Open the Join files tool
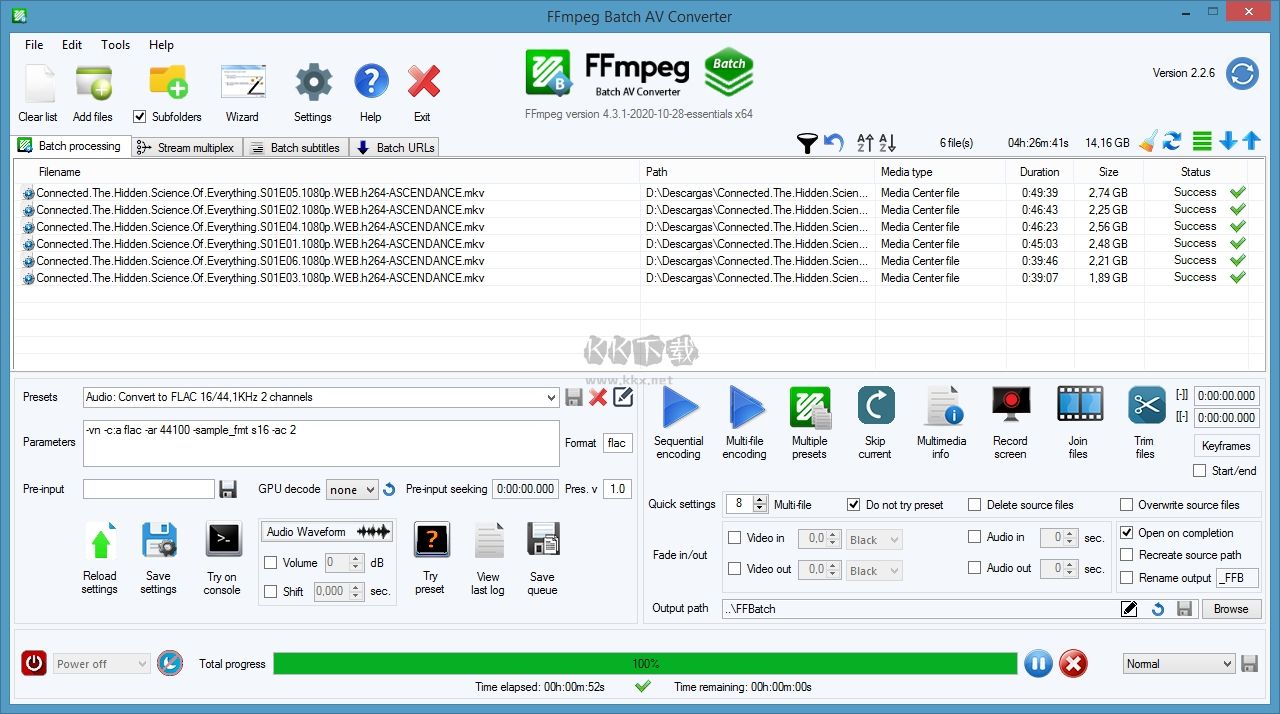 pyautogui.click(x=1078, y=410)
